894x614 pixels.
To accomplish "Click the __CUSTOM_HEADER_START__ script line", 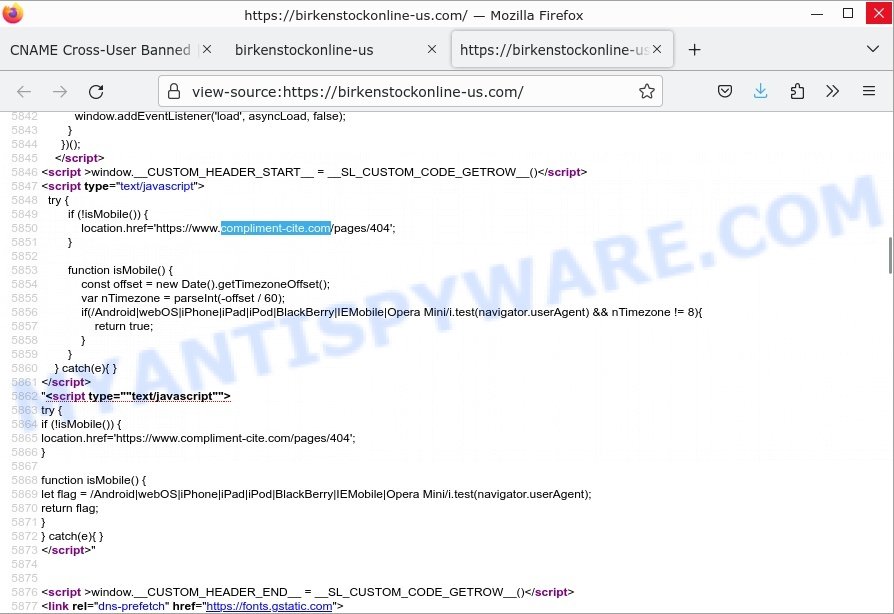I will pos(314,172).
